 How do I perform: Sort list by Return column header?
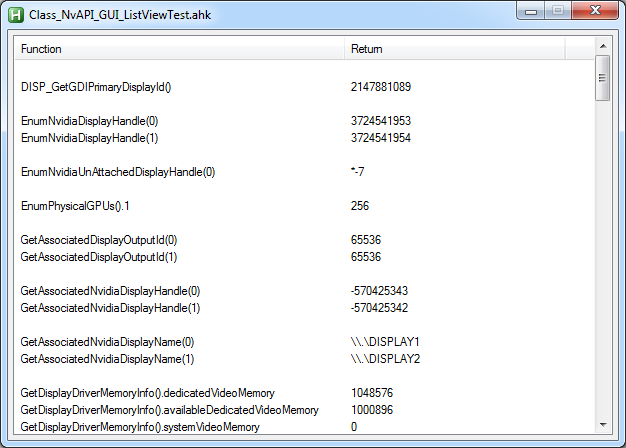455,49
